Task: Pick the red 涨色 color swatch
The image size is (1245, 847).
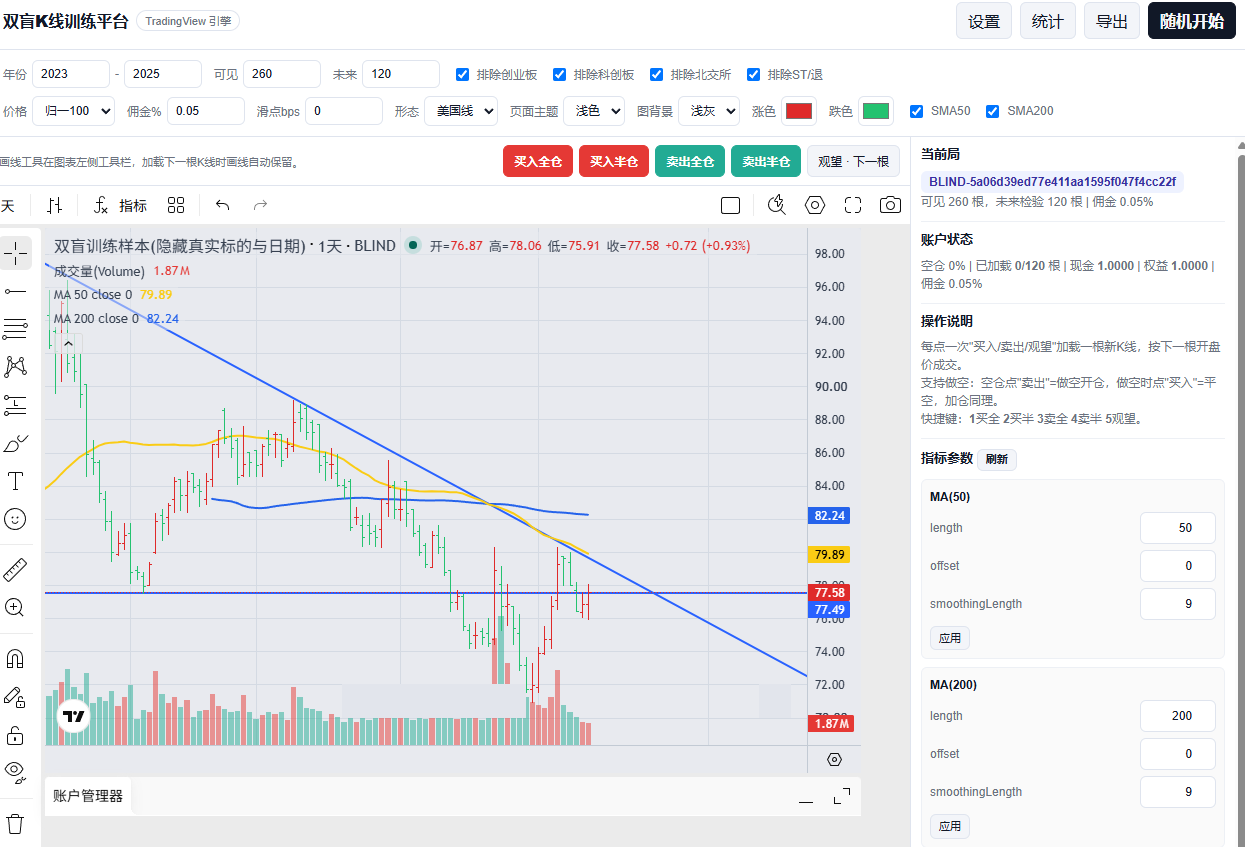Action: [799, 111]
